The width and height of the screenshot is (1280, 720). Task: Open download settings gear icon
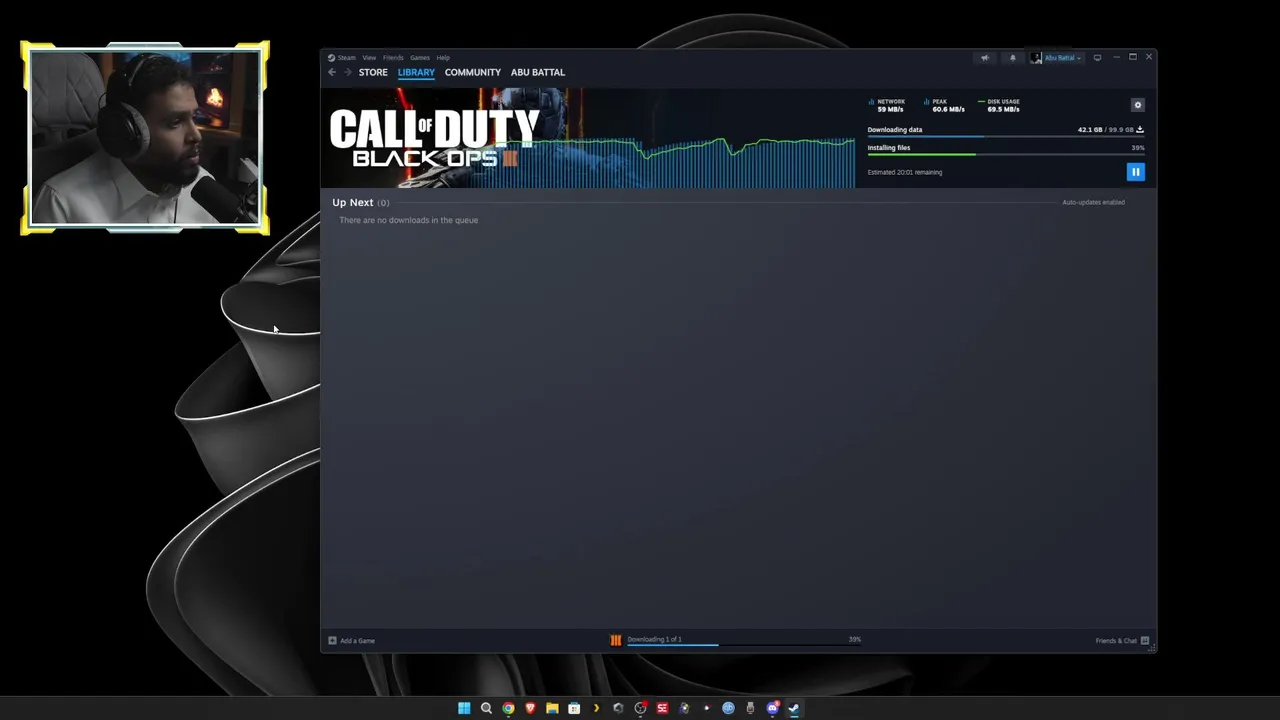coord(1137,105)
